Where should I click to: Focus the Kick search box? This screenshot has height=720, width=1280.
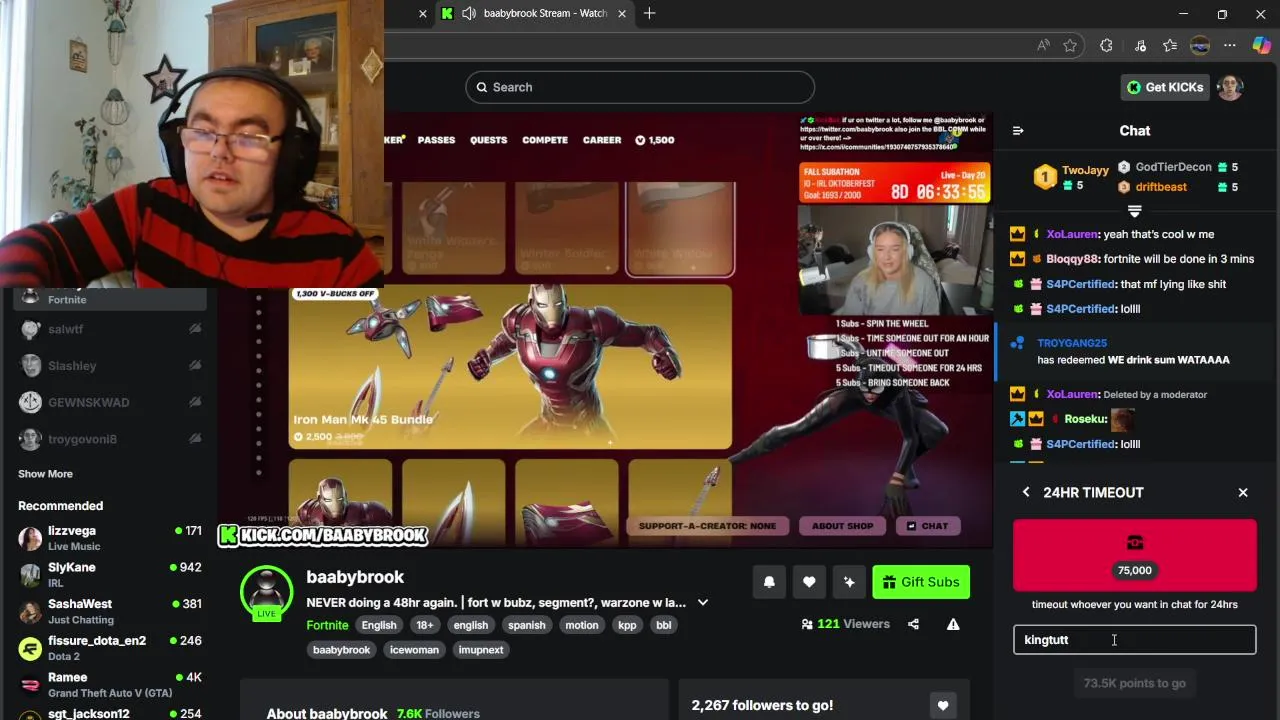(x=640, y=87)
